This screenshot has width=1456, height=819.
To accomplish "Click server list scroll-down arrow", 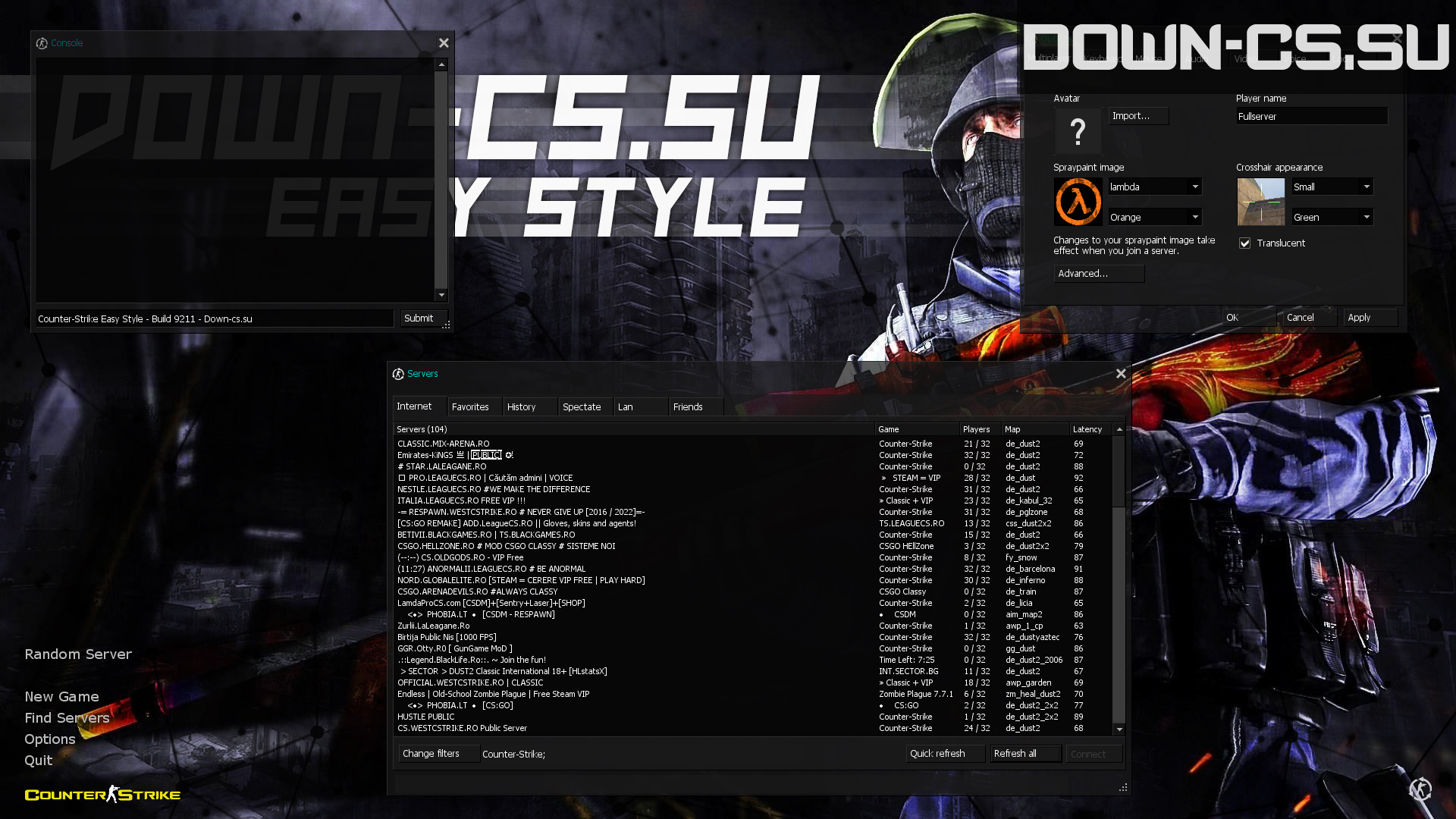I will (1119, 730).
